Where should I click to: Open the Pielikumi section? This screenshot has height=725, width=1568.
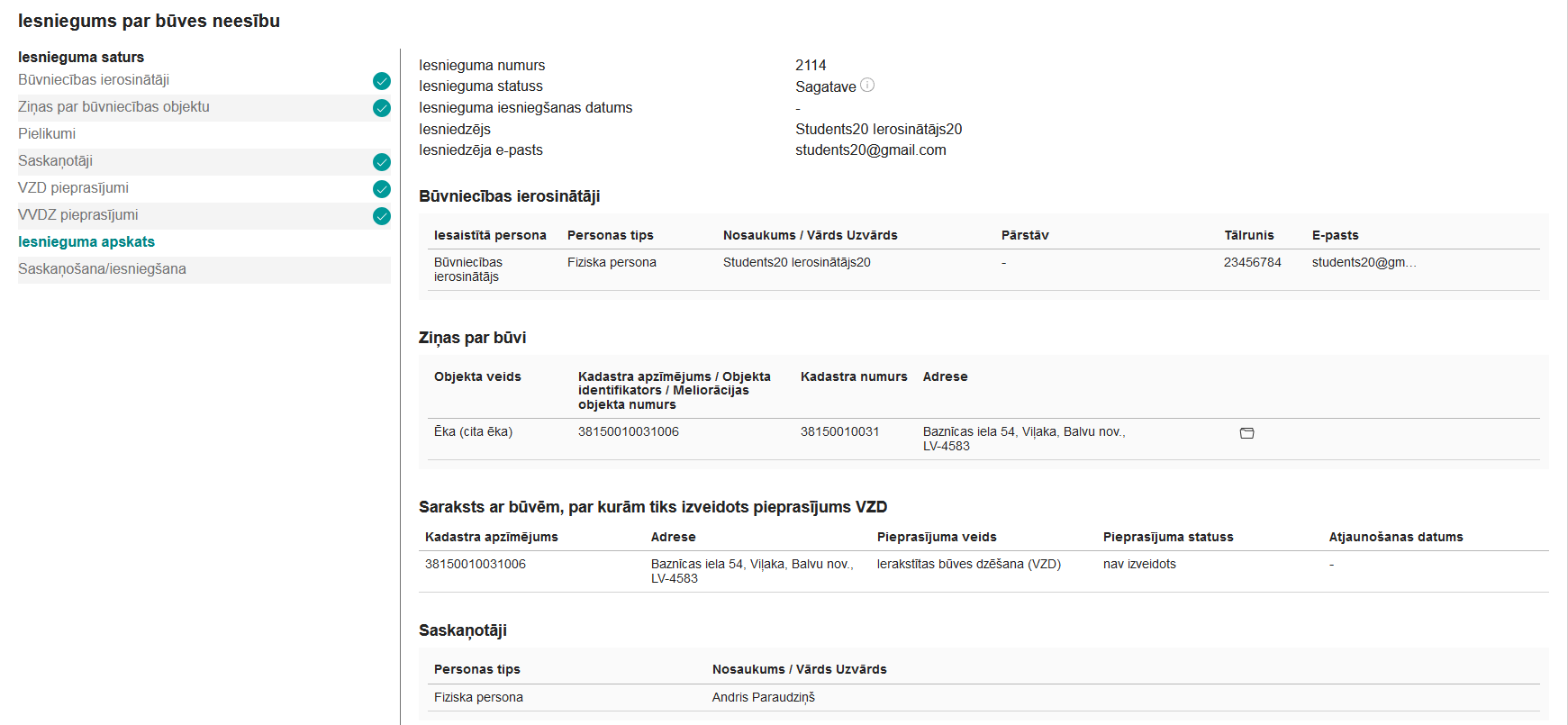pyautogui.click(x=47, y=134)
